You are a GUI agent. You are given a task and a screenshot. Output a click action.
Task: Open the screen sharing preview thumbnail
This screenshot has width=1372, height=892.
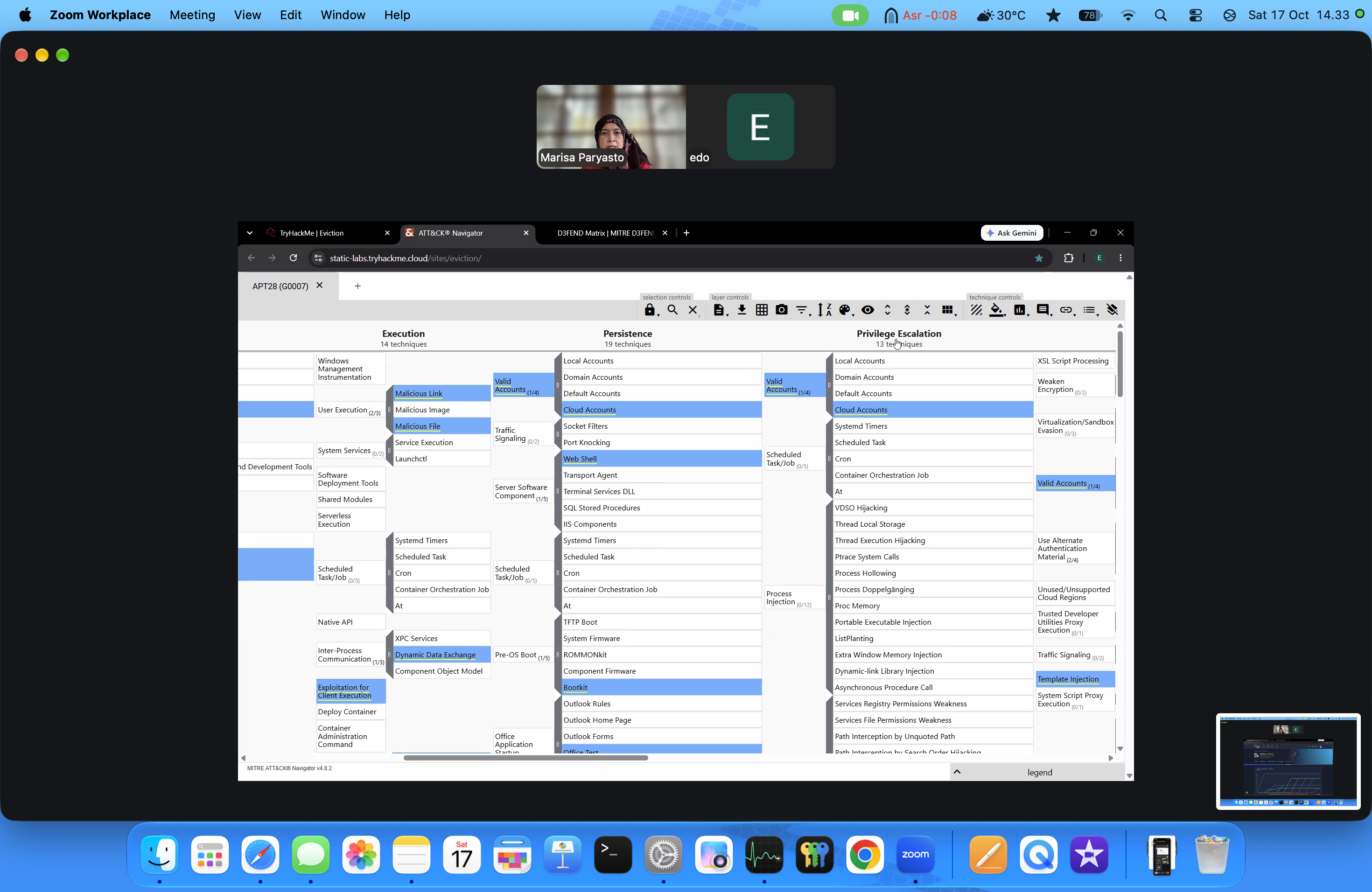tap(1288, 761)
